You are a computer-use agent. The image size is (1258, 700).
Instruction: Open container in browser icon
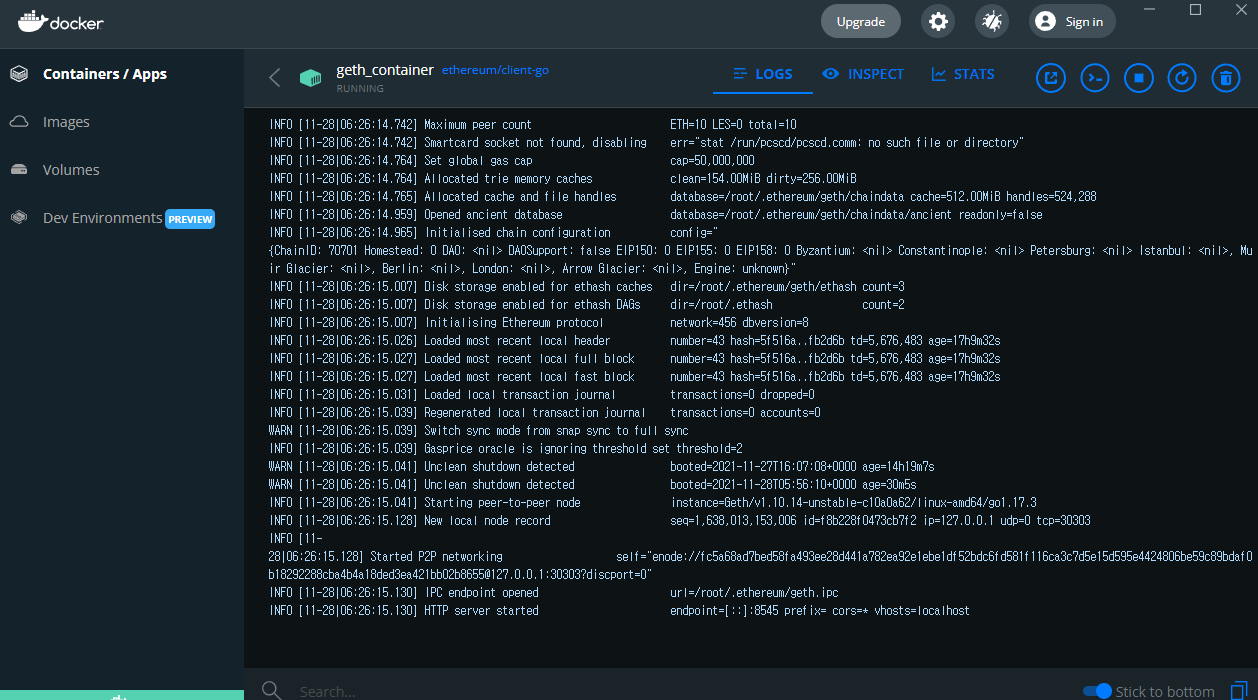pyautogui.click(x=1051, y=77)
